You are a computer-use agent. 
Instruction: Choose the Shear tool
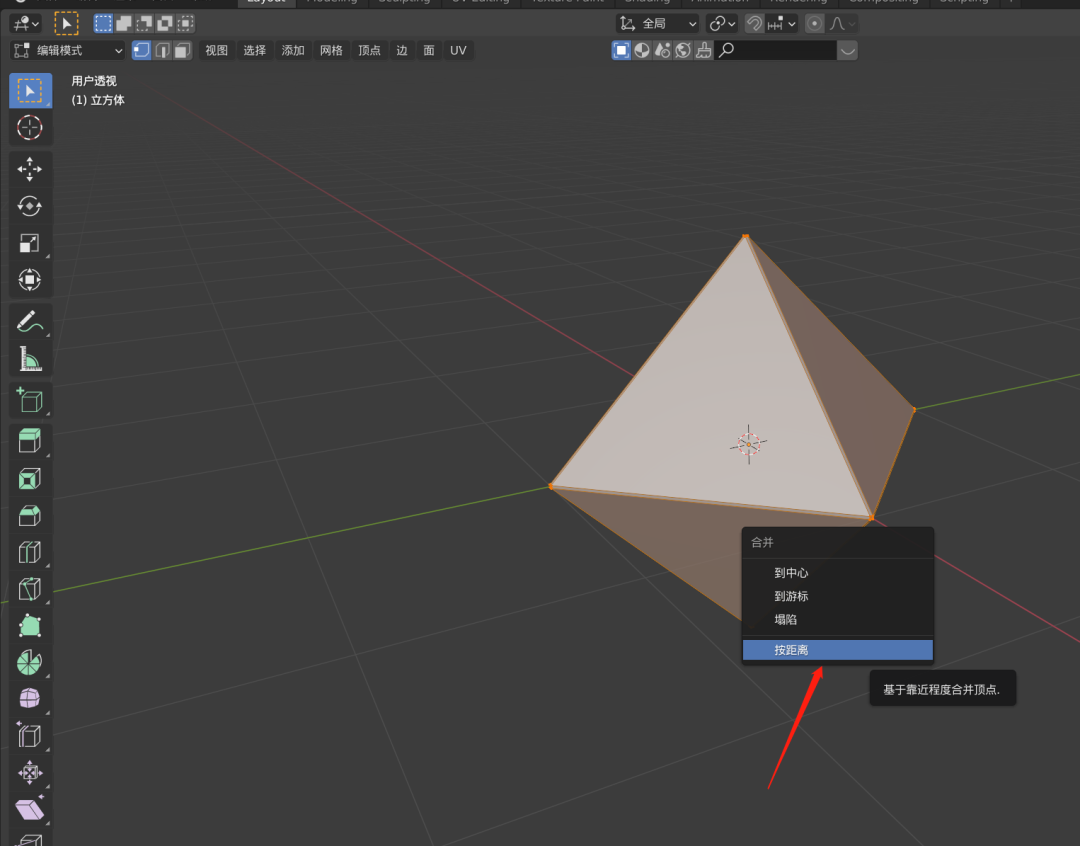pos(30,809)
